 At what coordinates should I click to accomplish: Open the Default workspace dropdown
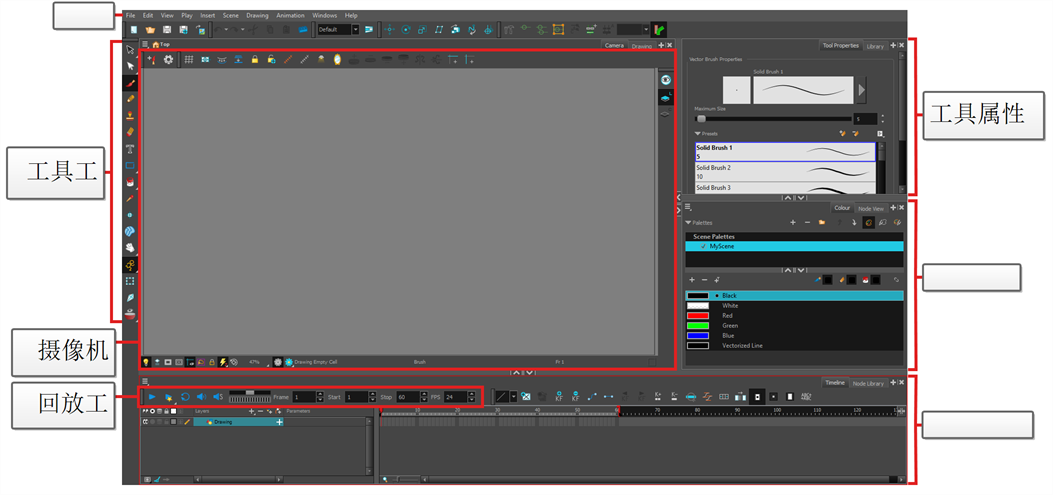[x=337, y=30]
